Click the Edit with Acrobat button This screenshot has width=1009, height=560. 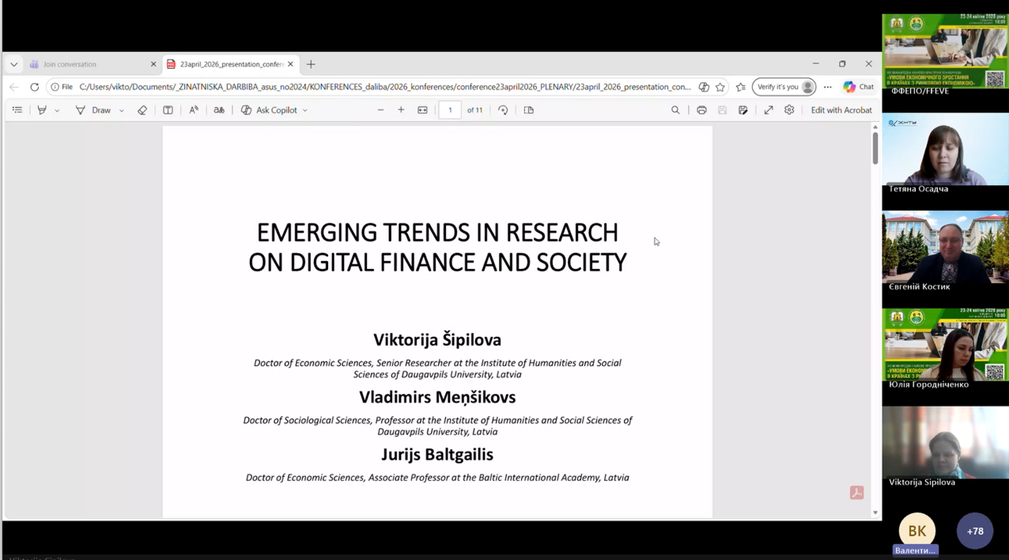coord(841,110)
